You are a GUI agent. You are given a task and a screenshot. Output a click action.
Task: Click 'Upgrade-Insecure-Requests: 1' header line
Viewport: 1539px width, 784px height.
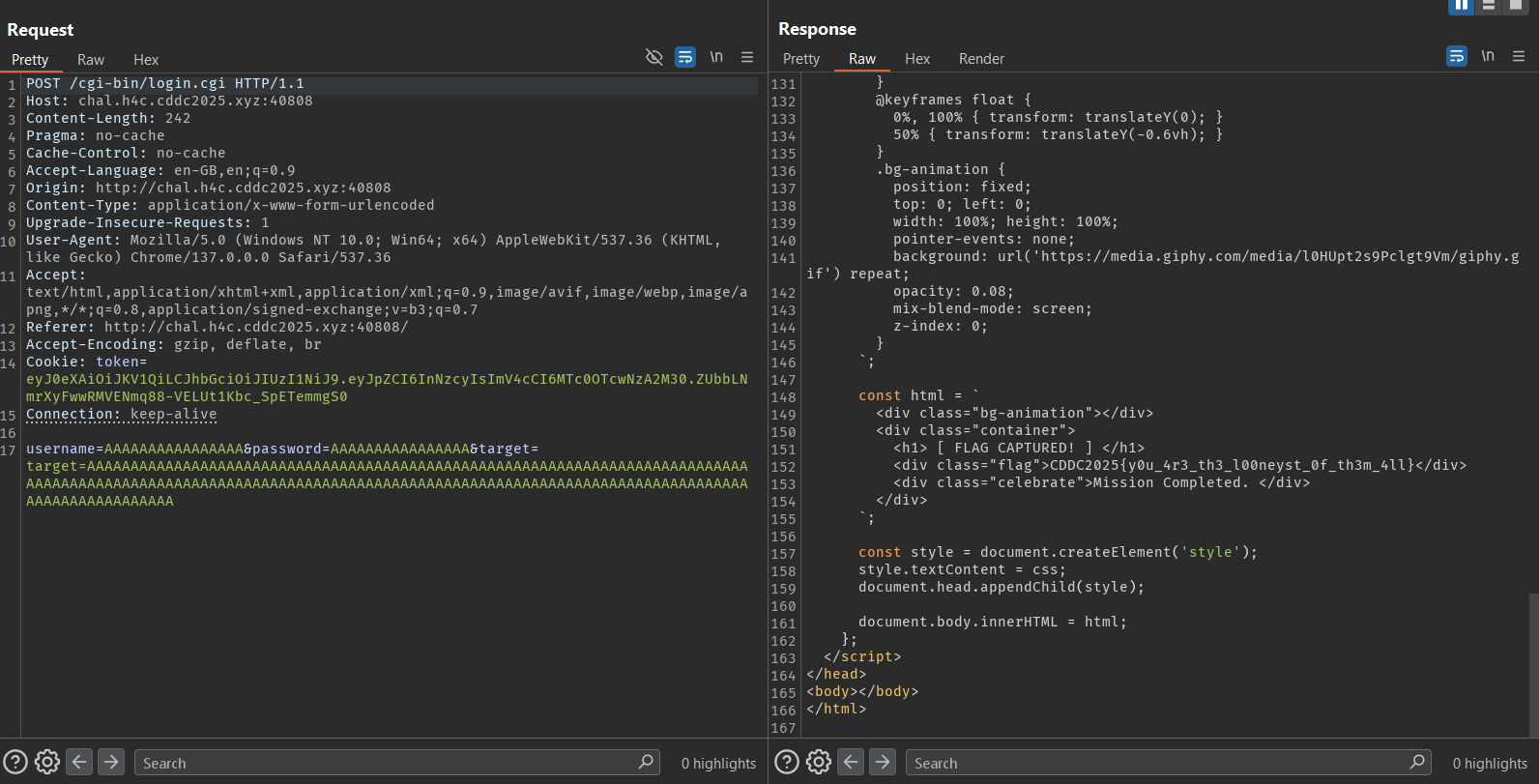pos(148,222)
